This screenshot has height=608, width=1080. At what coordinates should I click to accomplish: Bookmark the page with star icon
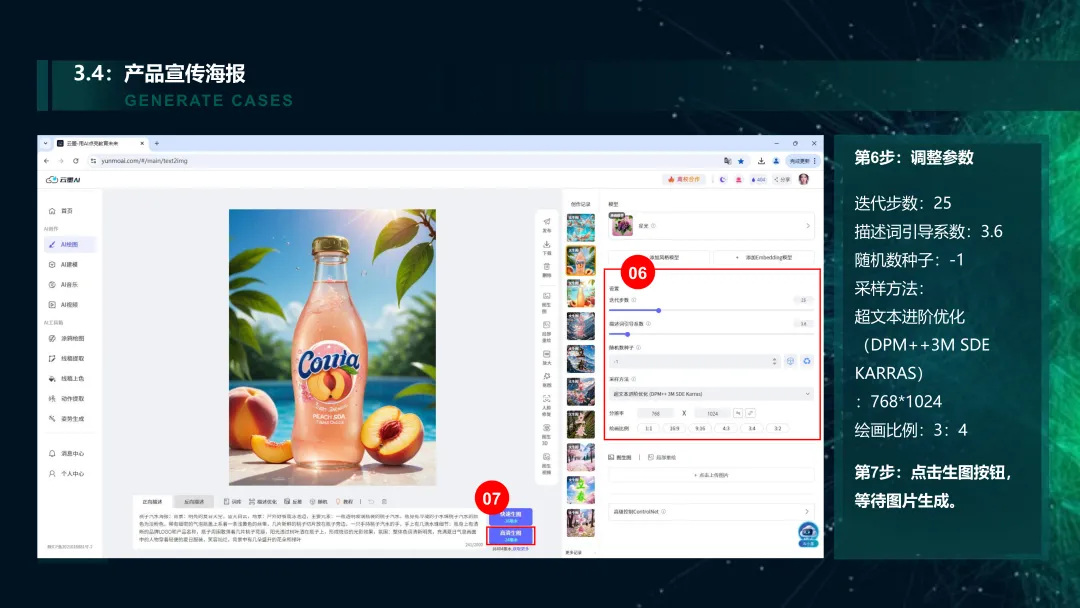point(741,161)
